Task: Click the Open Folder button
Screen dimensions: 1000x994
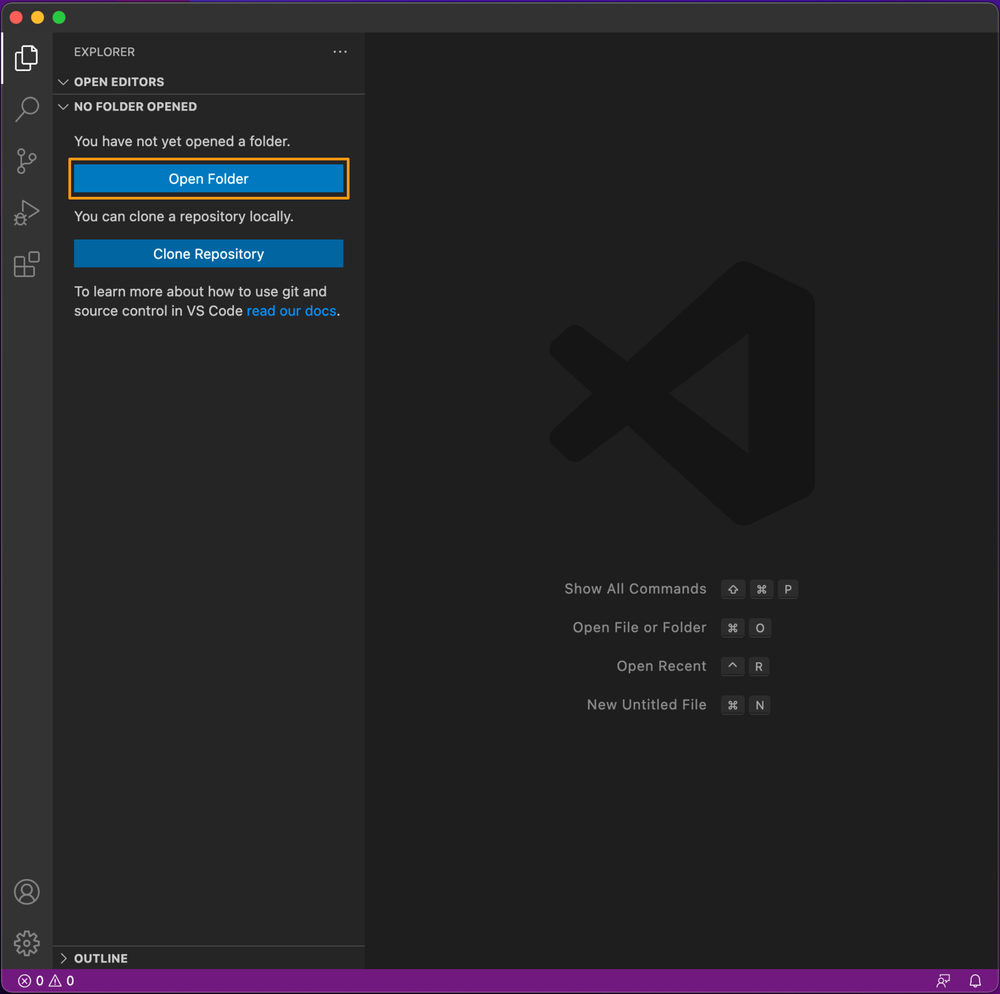Action: [x=208, y=179]
